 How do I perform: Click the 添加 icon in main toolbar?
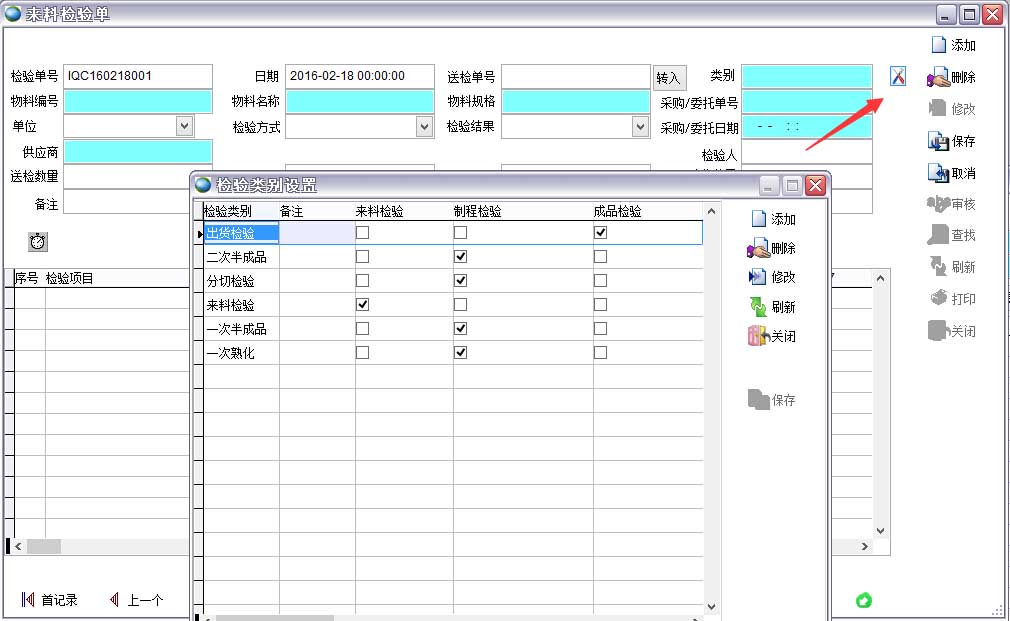click(x=938, y=45)
